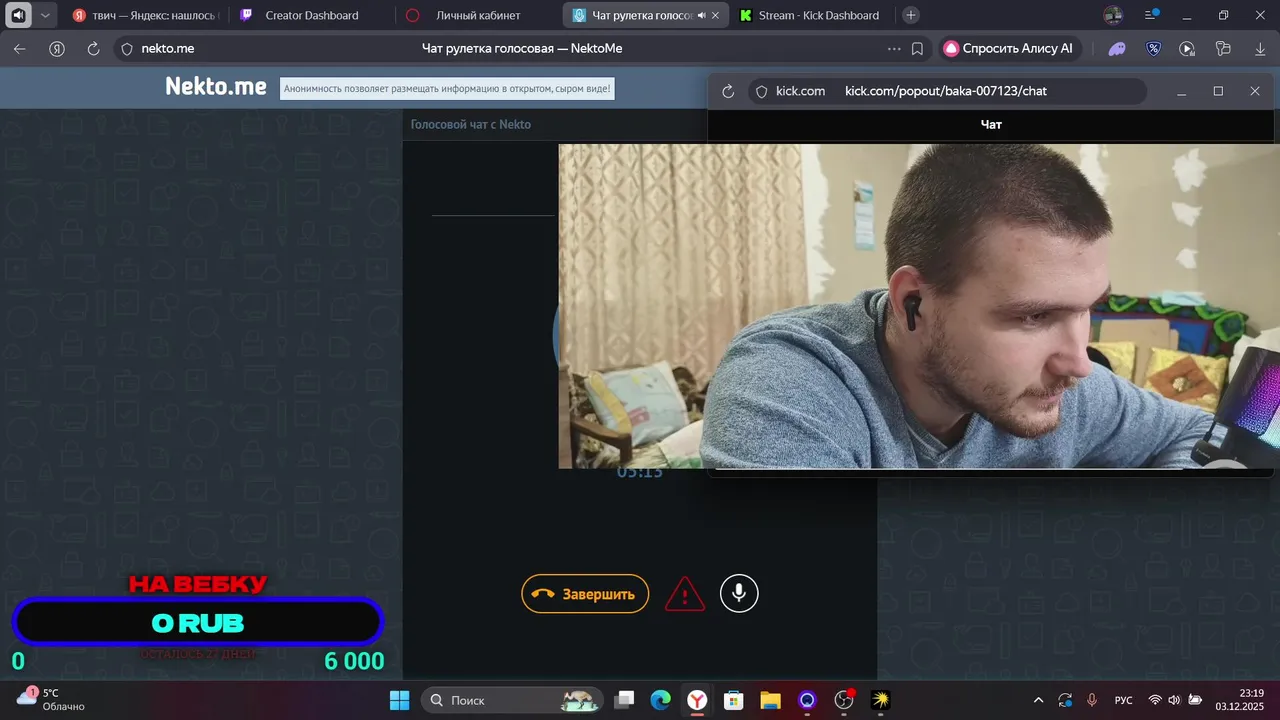
Task: Click the 0 RUB donation goal bar
Action: coord(198,623)
